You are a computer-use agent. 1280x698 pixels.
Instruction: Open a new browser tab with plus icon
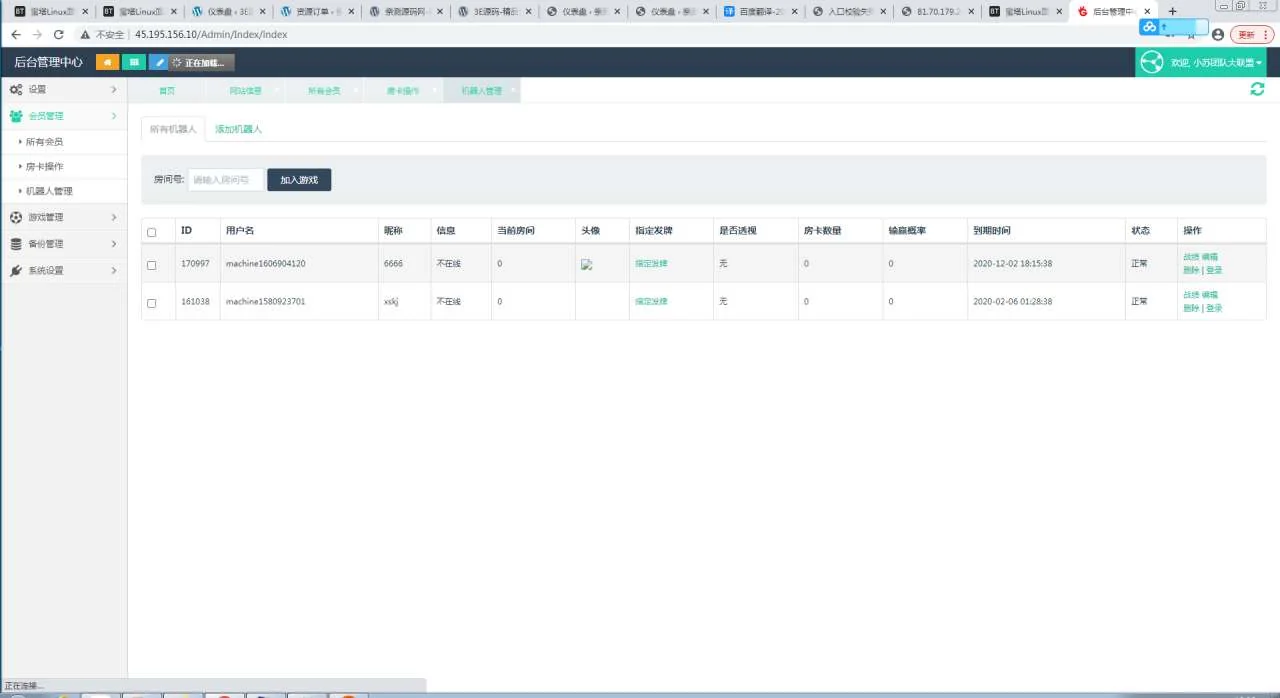(1173, 11)
